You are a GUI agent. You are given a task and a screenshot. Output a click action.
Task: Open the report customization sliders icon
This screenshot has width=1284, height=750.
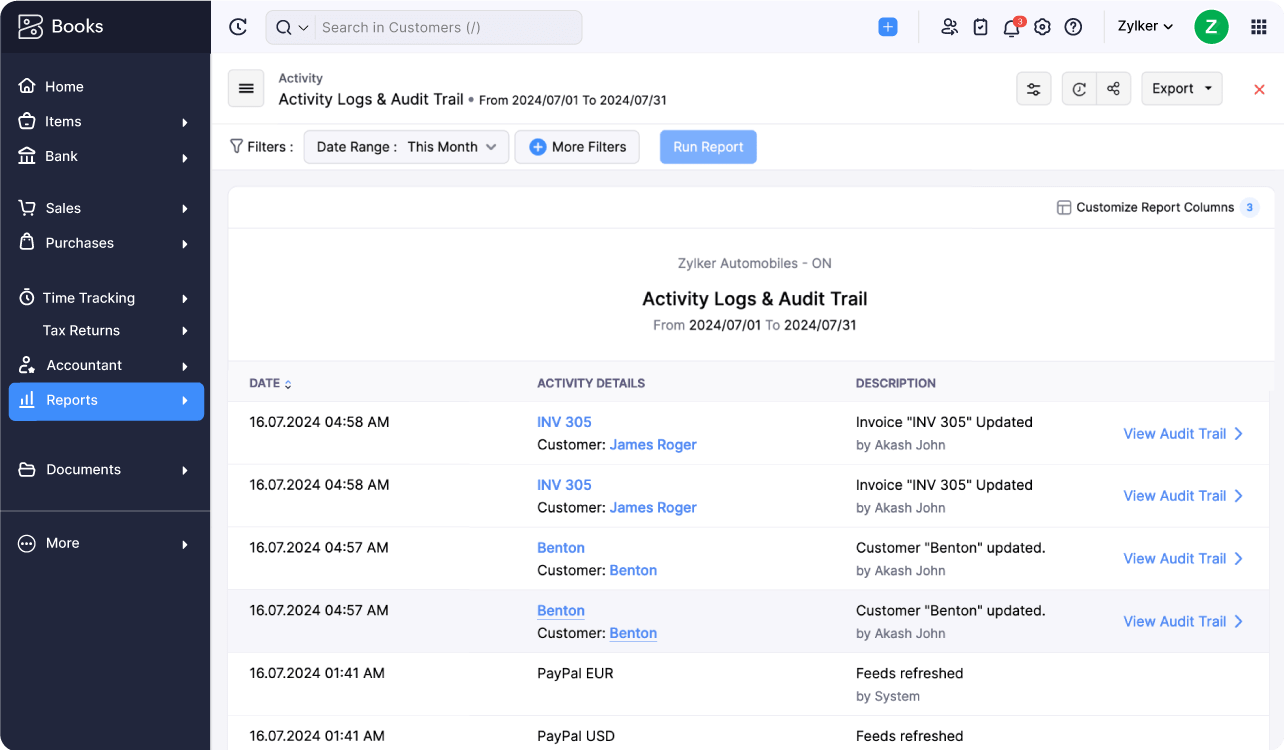point(1033,89)
